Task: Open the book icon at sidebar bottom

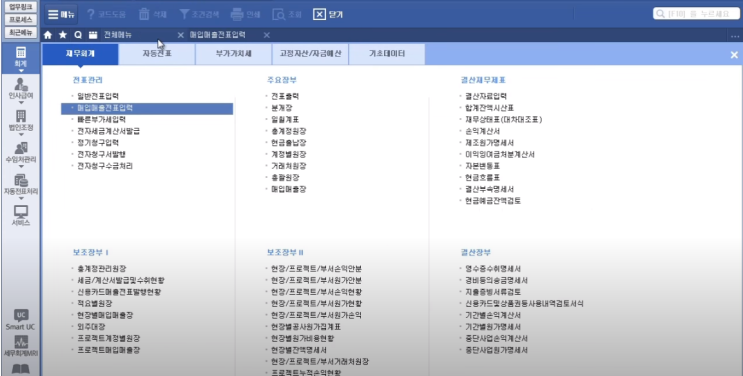Action: coord(21,369)
